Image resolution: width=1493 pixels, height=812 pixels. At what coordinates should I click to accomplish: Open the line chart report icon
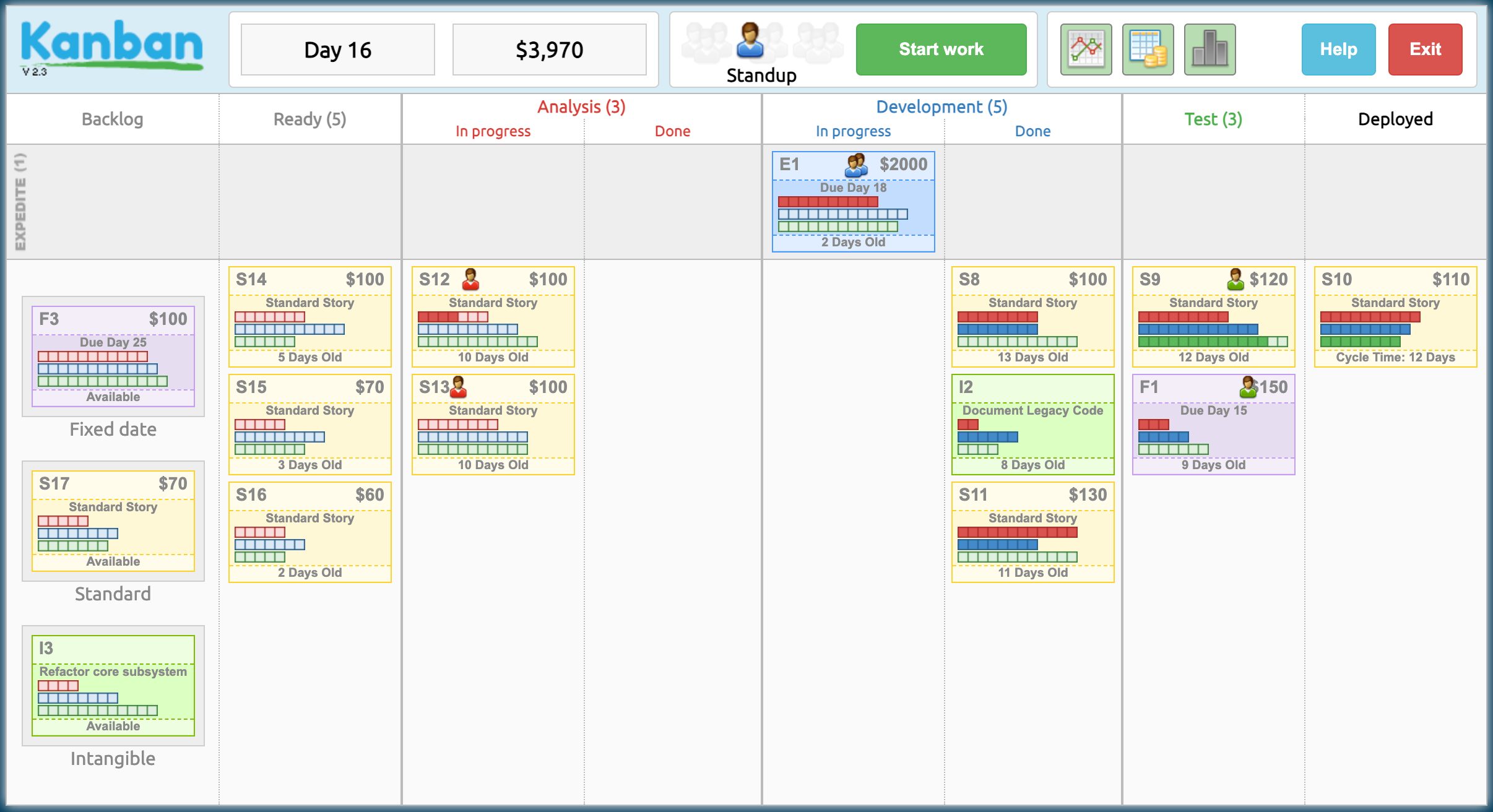[1086, 50]
